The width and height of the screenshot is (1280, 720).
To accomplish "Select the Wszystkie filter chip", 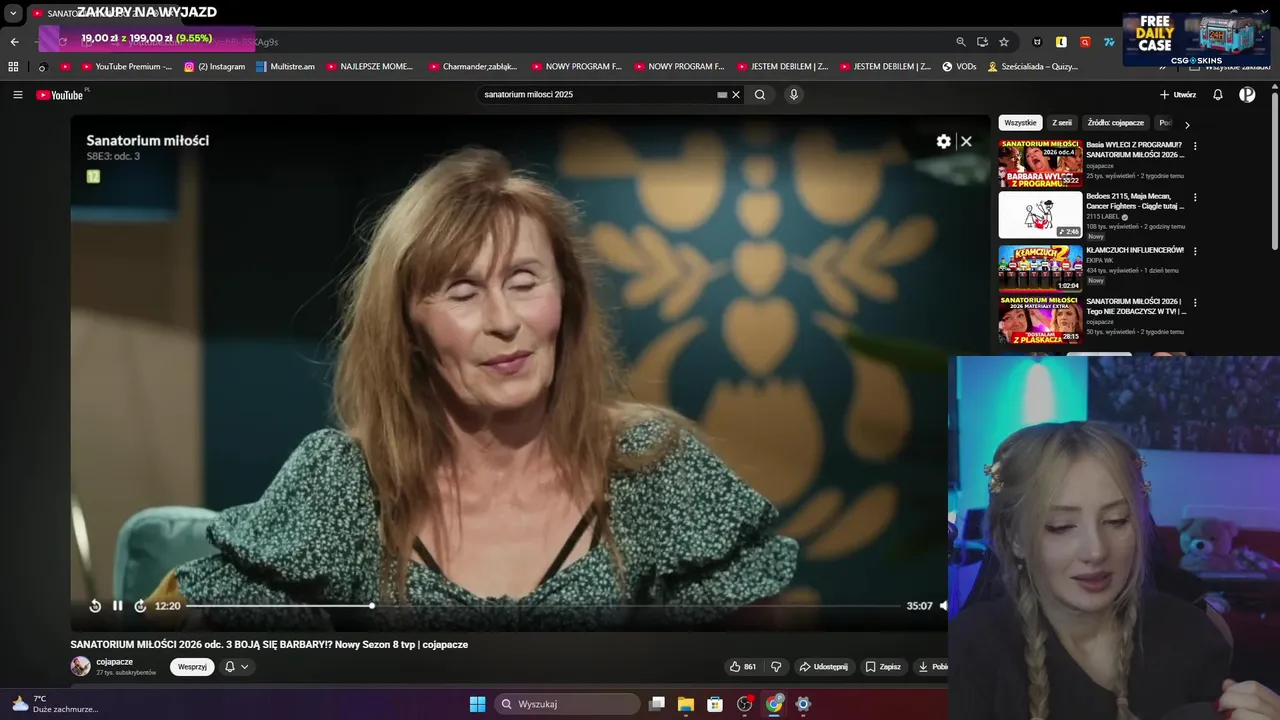I will [x=1020, y=123].
